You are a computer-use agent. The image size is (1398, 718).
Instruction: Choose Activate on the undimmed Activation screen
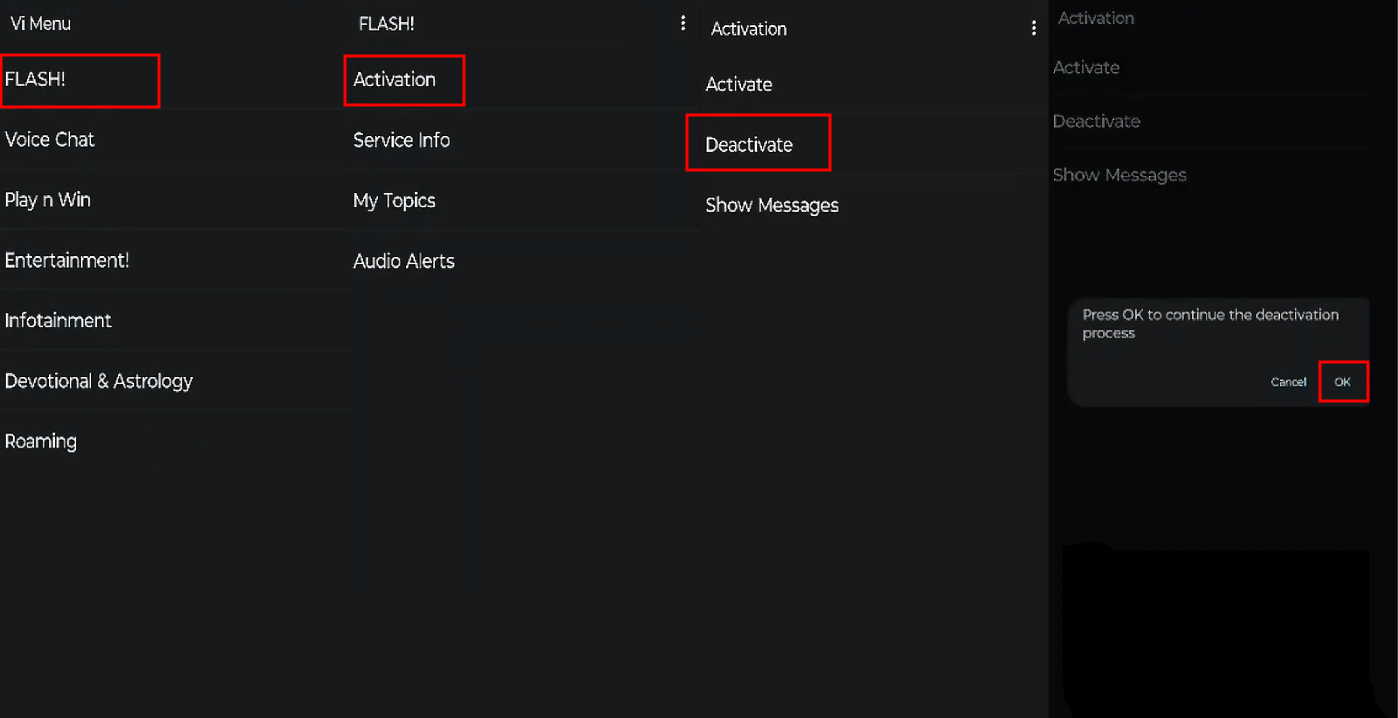coord(738,84)
